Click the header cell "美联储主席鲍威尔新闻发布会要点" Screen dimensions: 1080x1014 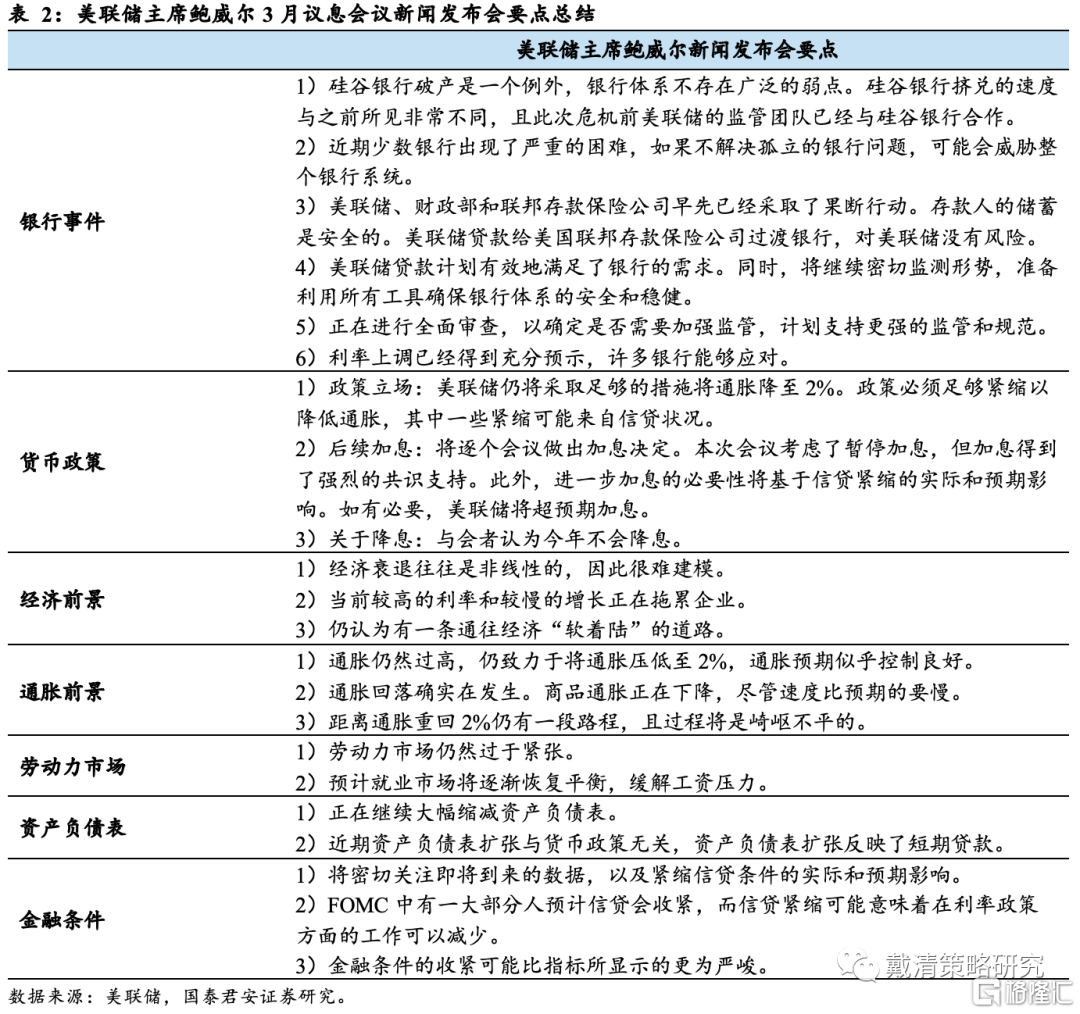[x=678, y=50]
